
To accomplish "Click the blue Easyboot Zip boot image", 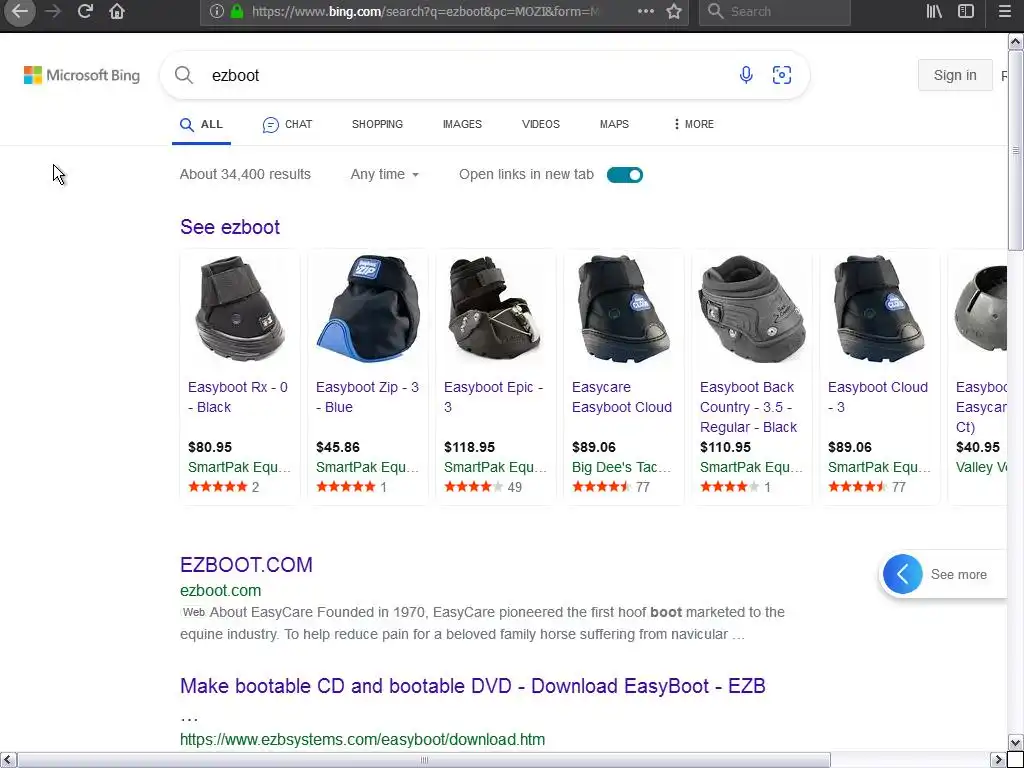I will click(368, 309).
